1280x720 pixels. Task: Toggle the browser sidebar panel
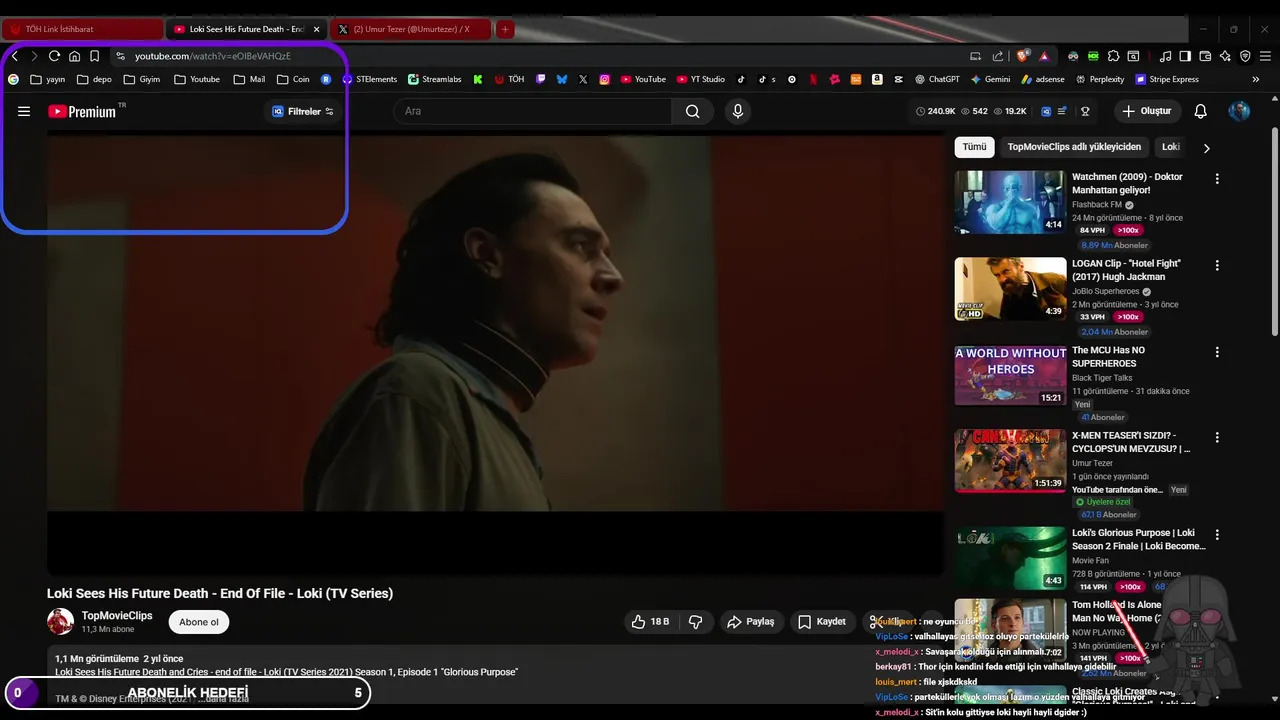point(1185,56)
